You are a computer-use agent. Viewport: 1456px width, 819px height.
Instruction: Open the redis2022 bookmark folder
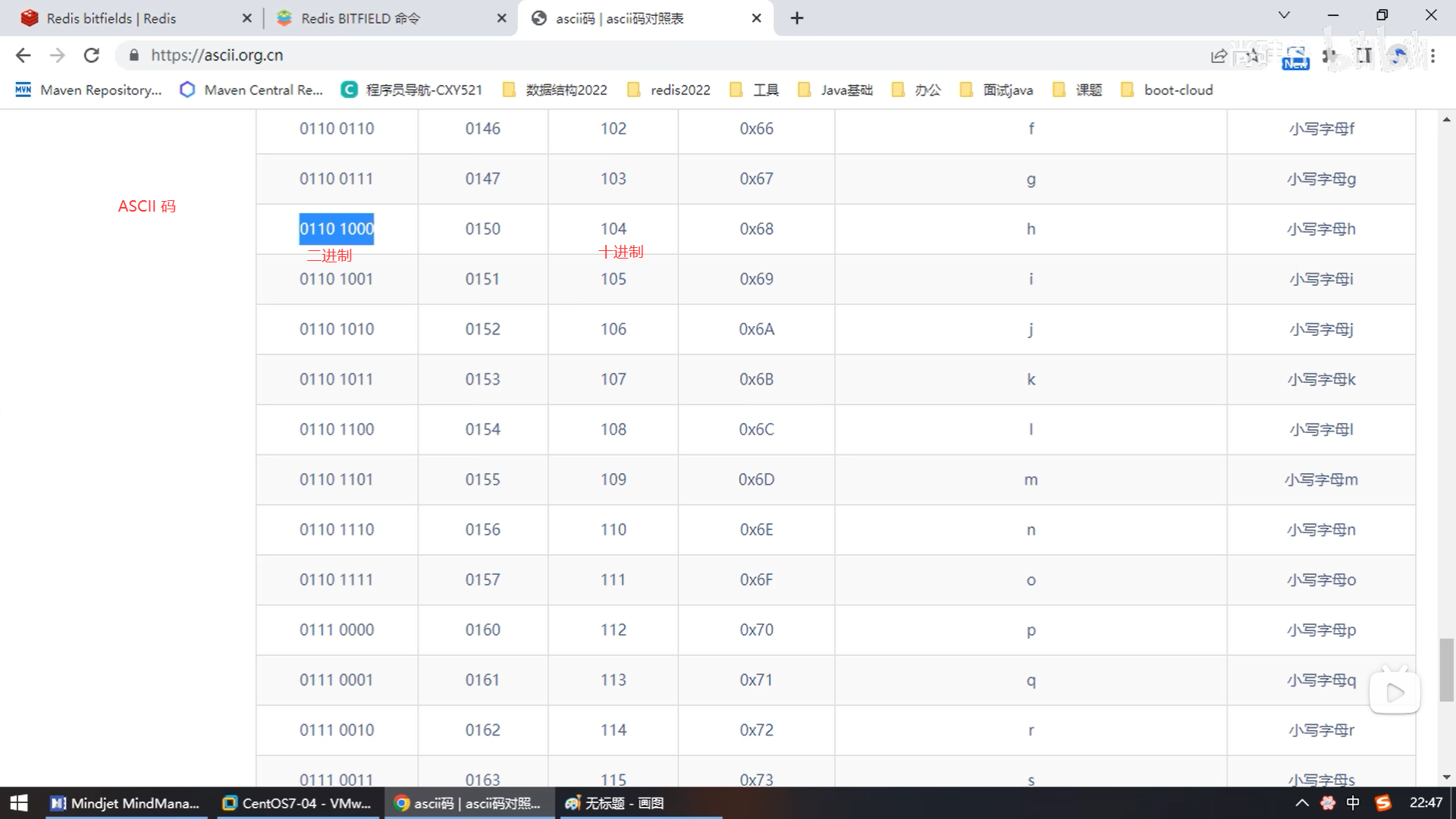pos(670,90)
